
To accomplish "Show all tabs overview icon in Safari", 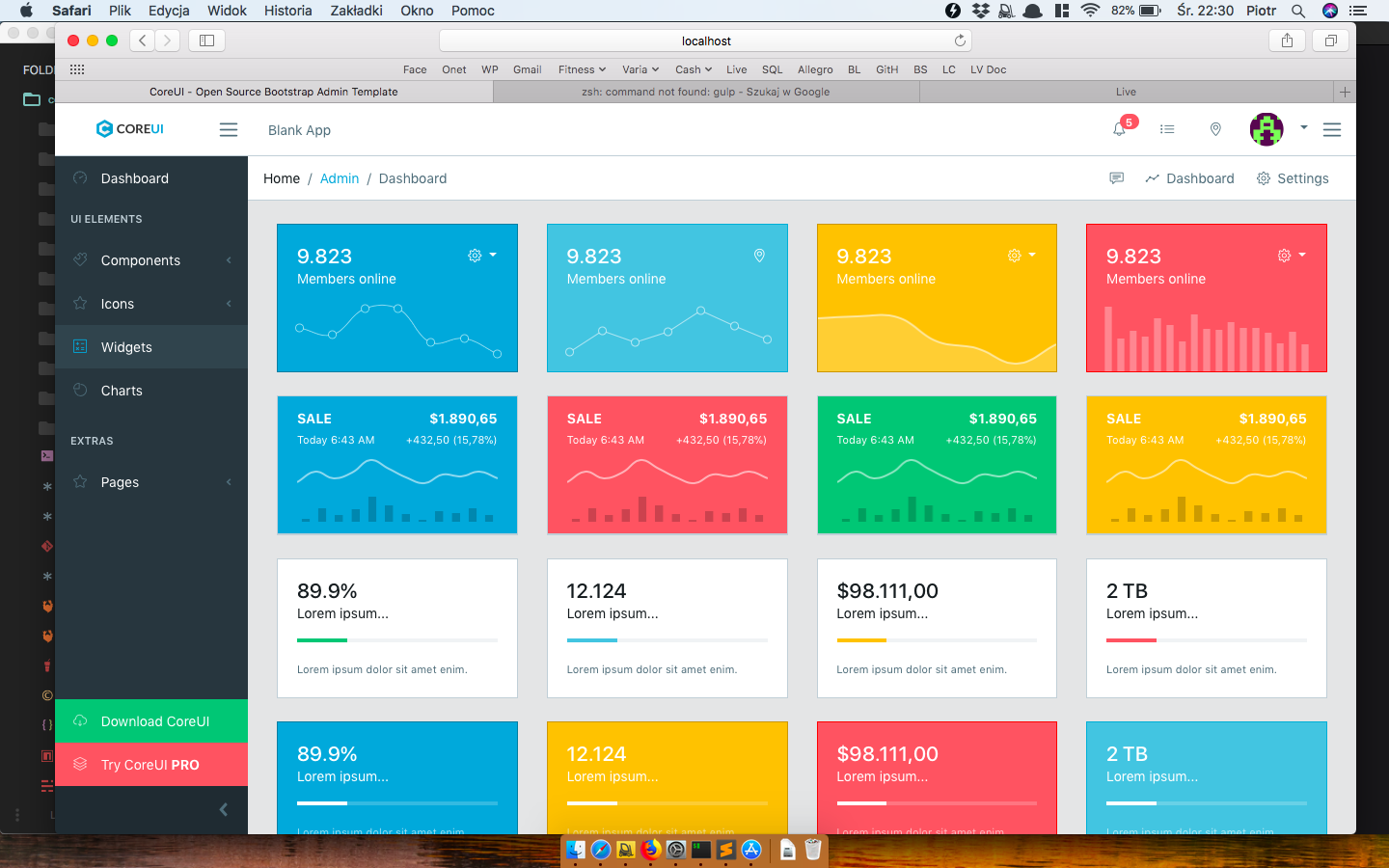I will tap(1330, 41).
